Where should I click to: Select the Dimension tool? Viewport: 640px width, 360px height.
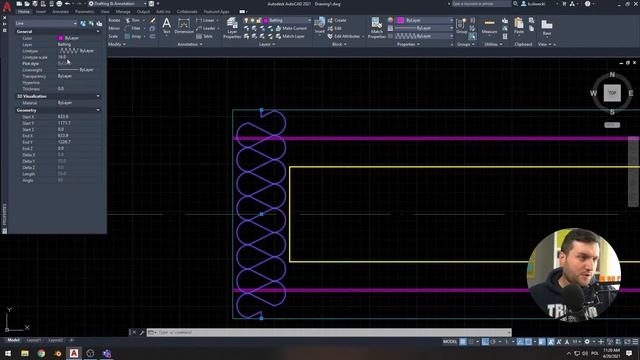(x=184, y=25)
